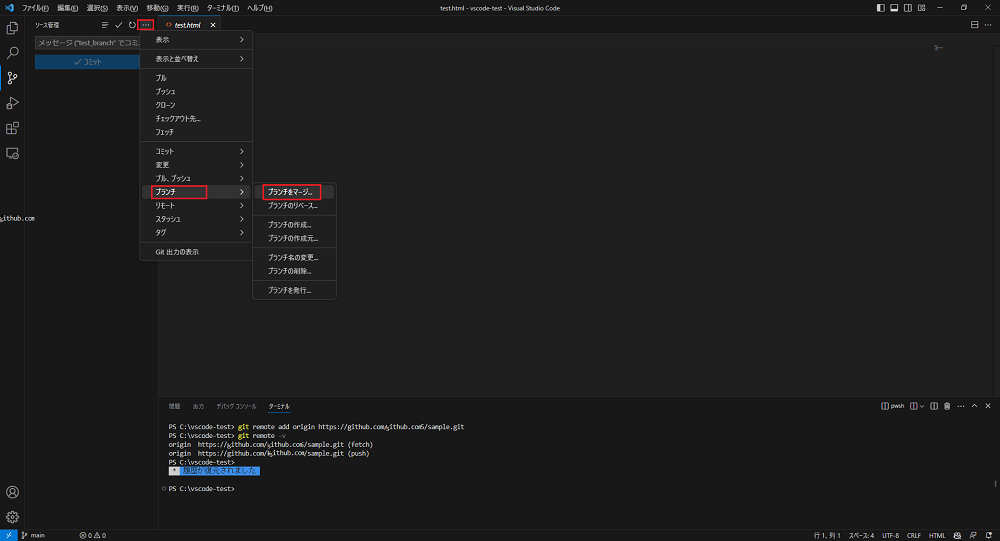The image size is (1000, 541).
Task: Open the Accounts icon in activity bar
Action: click(x=12, y=492)
